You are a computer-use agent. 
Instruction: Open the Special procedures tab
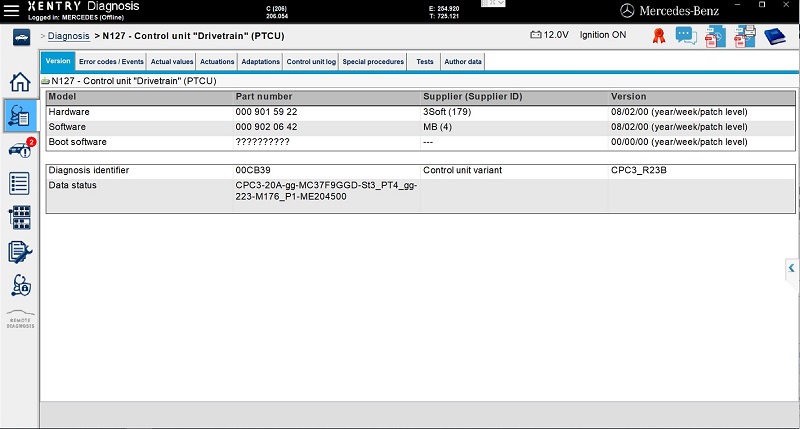[x=373, y=62]
